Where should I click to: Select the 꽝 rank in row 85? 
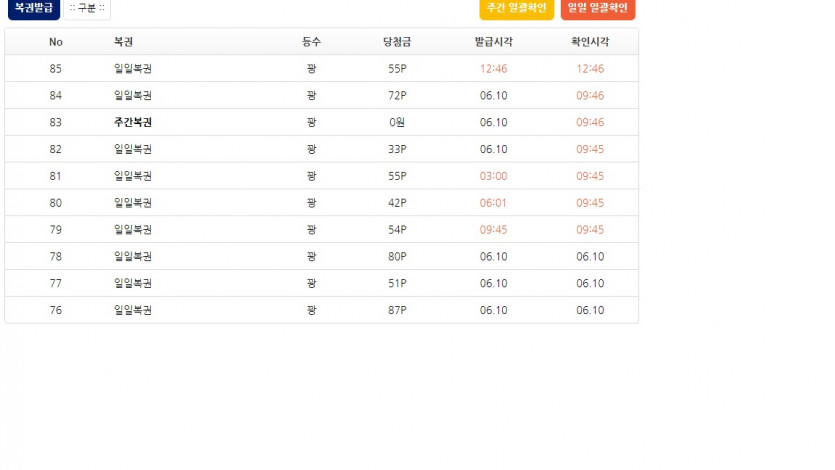pyautogui.click(x=312, y=69)
